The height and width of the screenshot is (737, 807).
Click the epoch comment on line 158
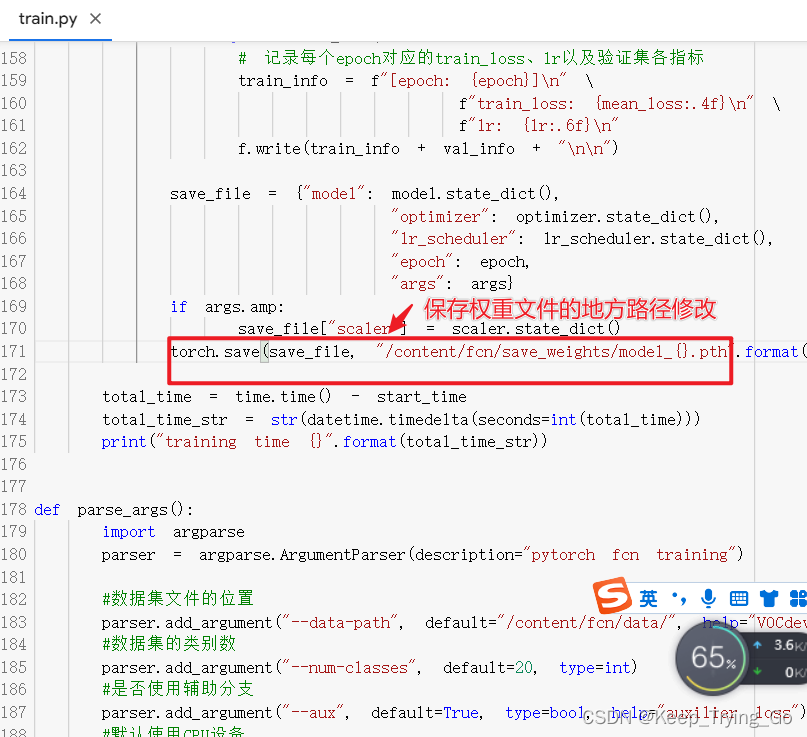[471, 58]
